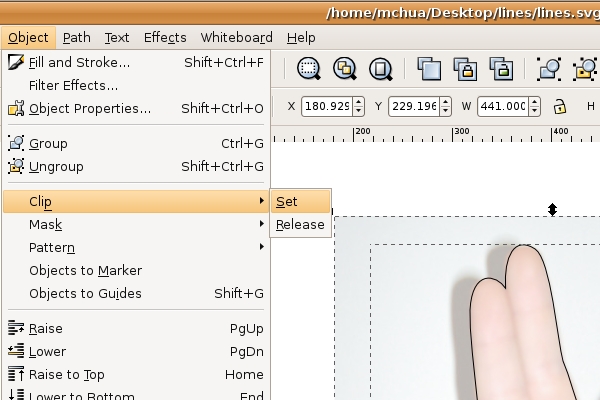Viewport: 600px width, 400px height.
Task: Increase the W value with stepper
Action: [x=535, y=102]
